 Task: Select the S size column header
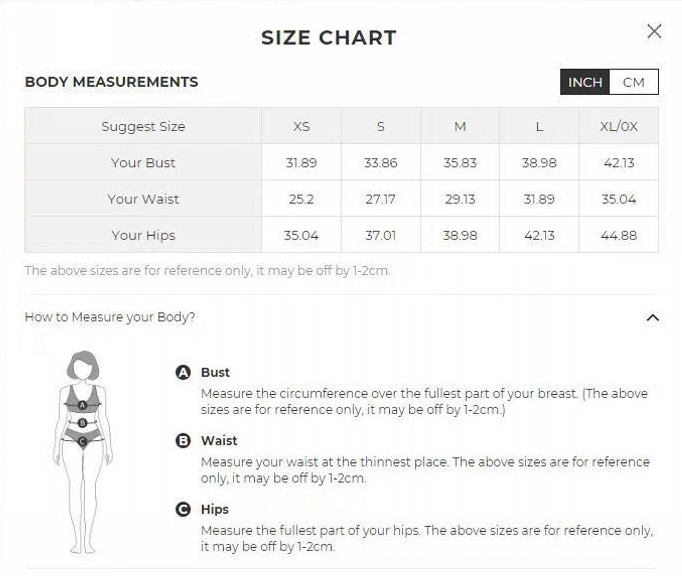pyautogui.click(x=381, y=127)
